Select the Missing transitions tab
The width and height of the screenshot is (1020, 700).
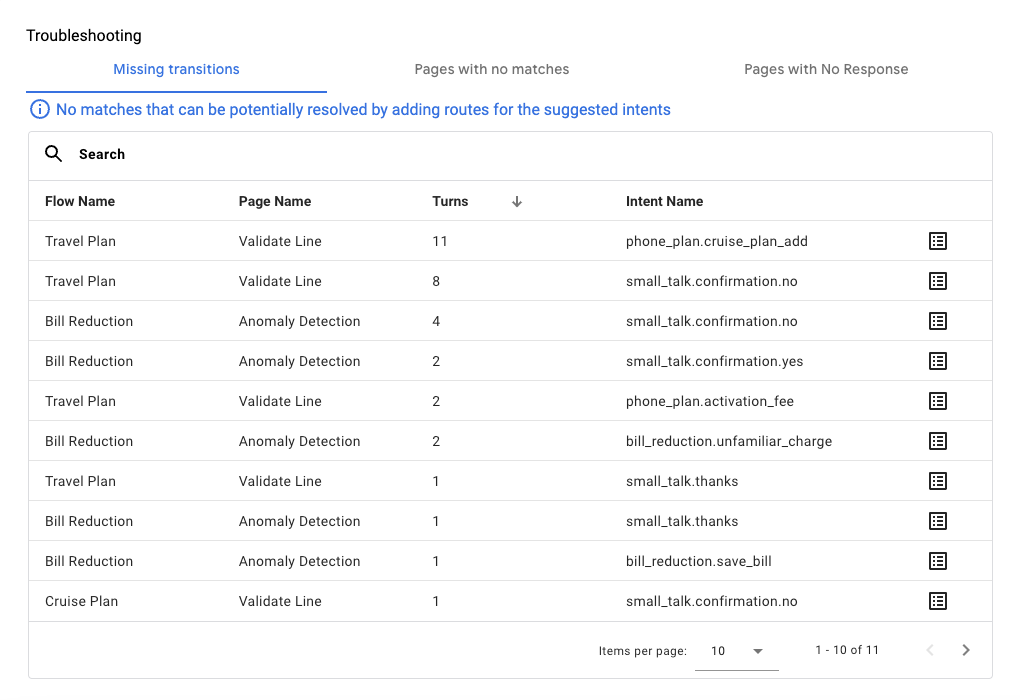pos(176,69)
